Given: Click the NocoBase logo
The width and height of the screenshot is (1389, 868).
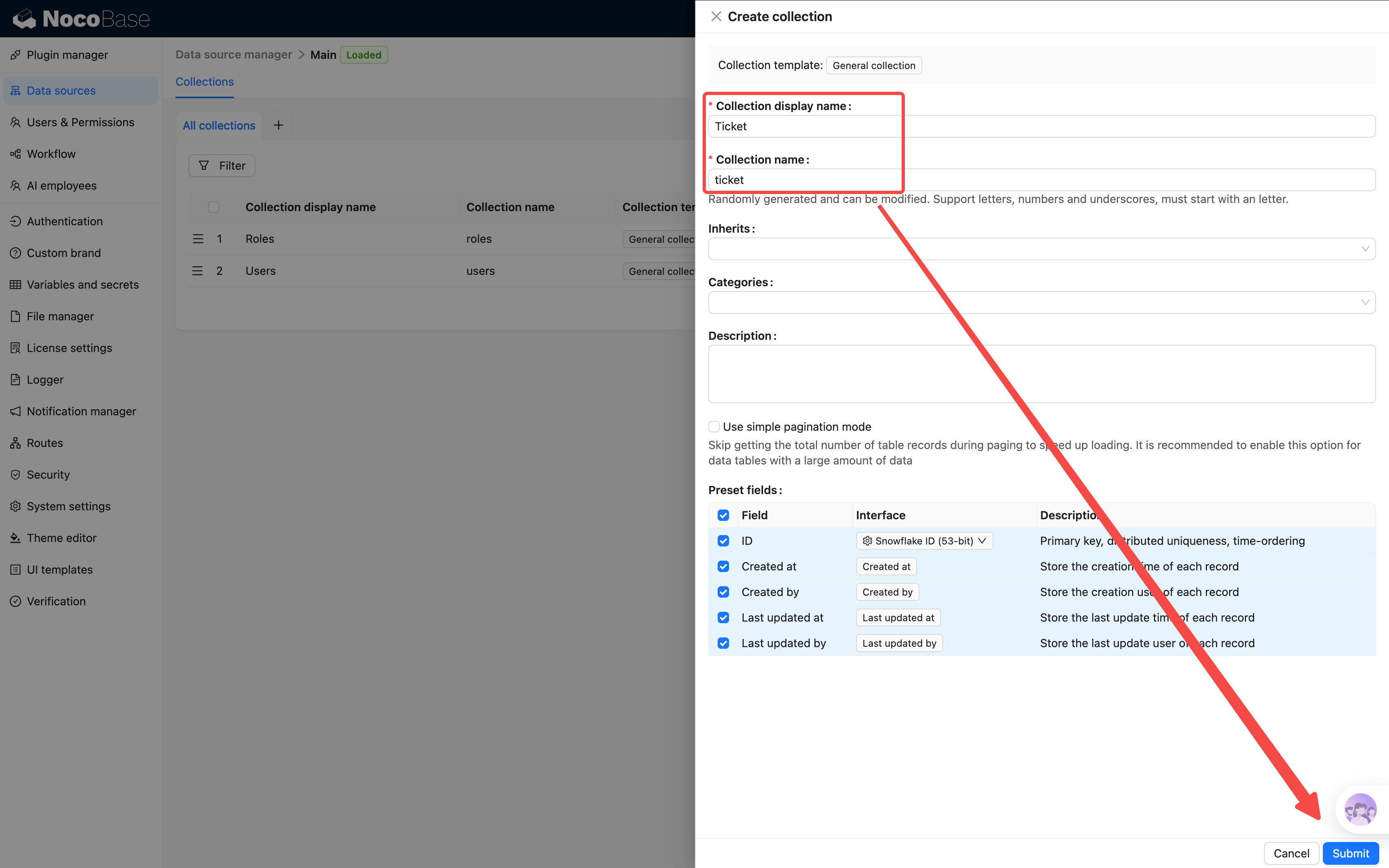Looking at the screenshot, I should (x=81, y=19).
